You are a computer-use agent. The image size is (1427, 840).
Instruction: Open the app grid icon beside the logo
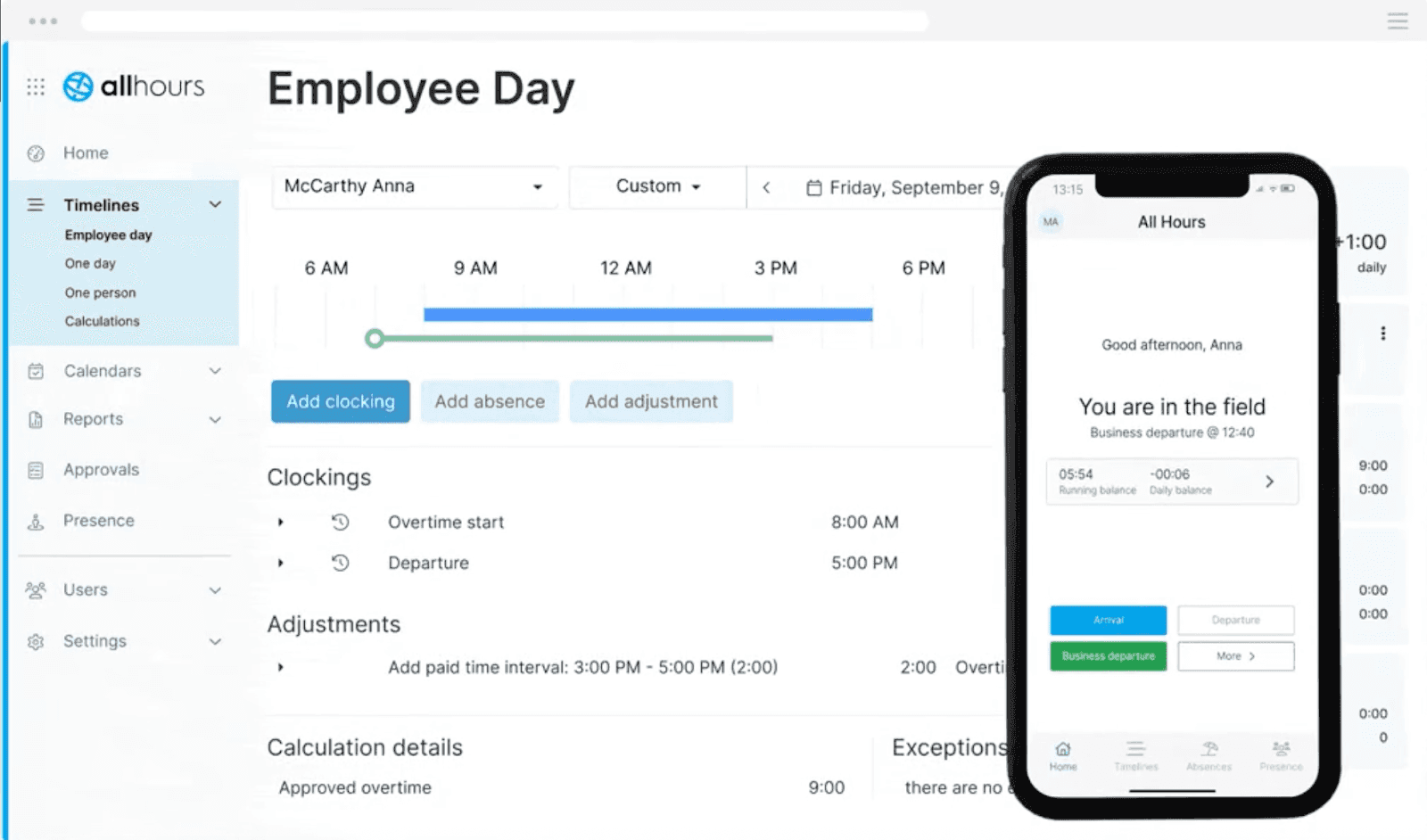point(36,86)
